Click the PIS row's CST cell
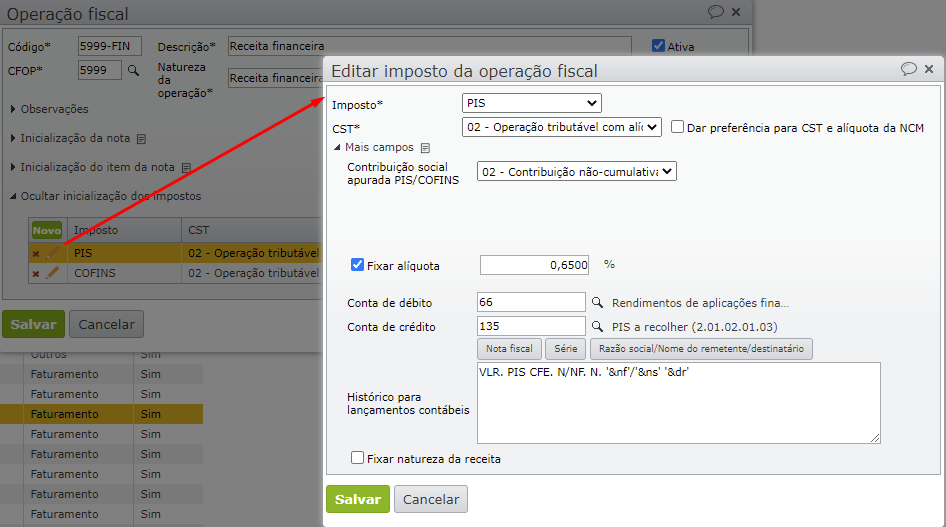The height and width of the screenshot is (527, 946). tap(252, 253)
